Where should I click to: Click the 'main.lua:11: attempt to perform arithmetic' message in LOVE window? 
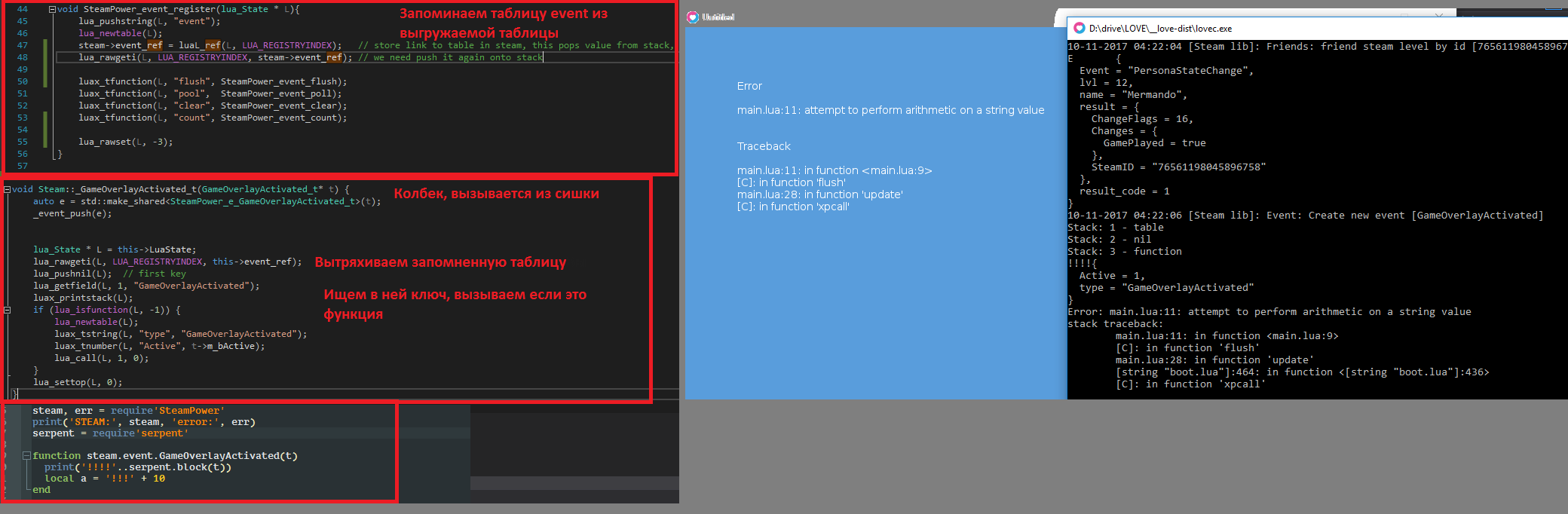tap(890, 110)
